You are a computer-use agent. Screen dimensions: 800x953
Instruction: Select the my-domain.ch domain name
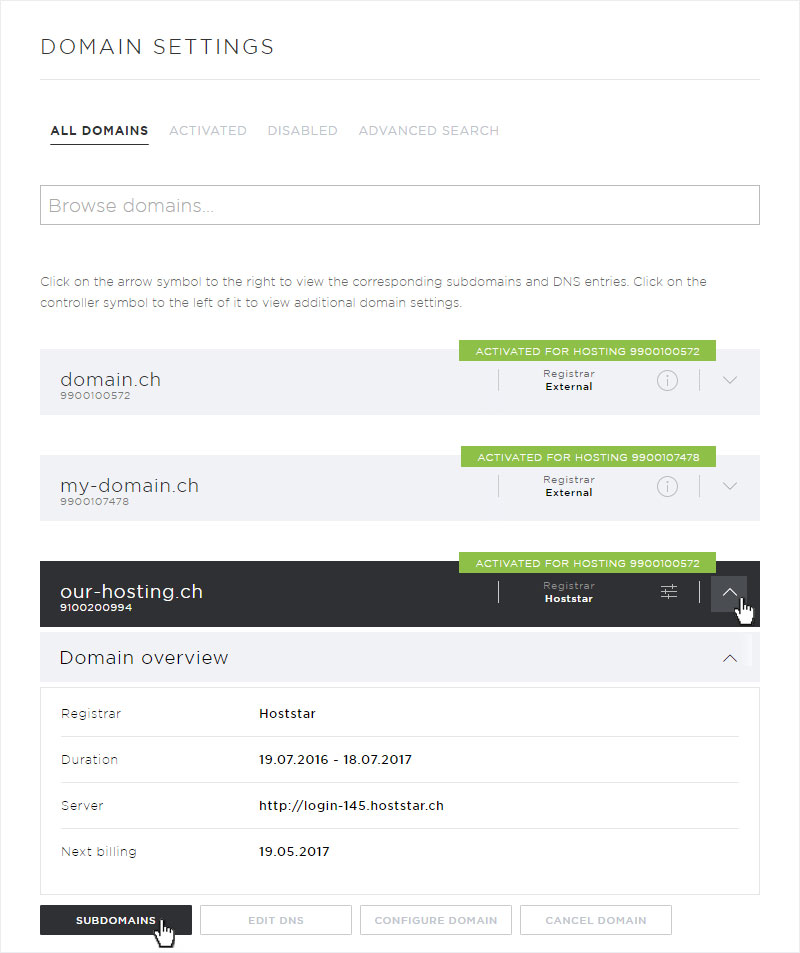tap(129, 486)
